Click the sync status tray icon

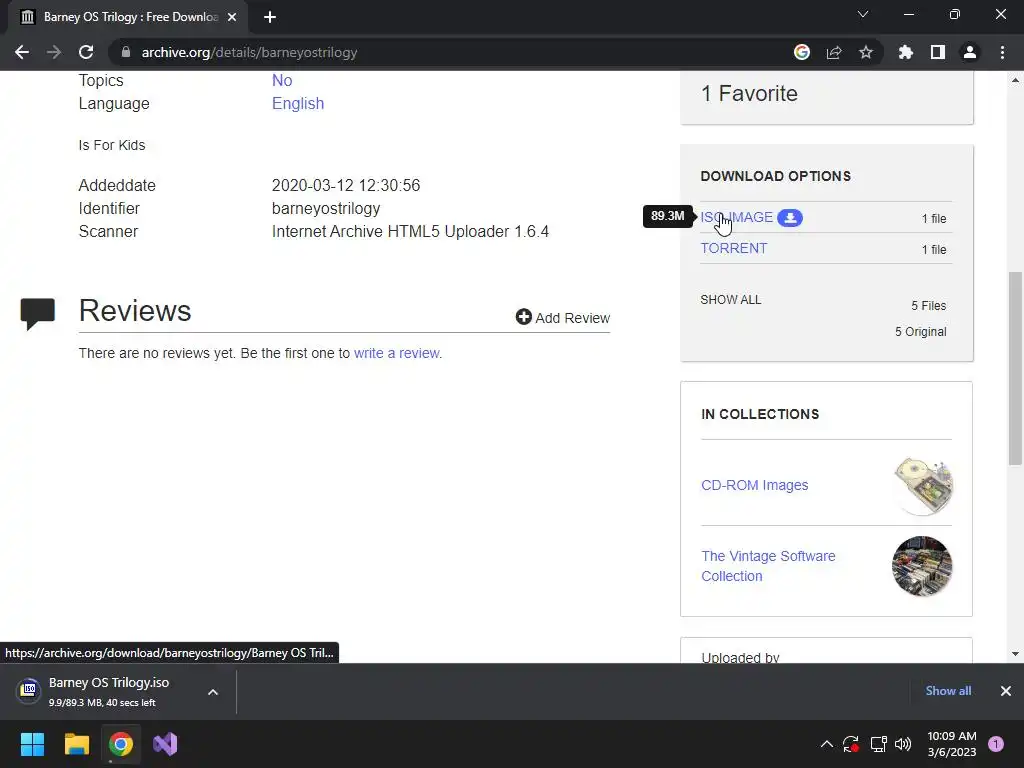pos(851,744)
